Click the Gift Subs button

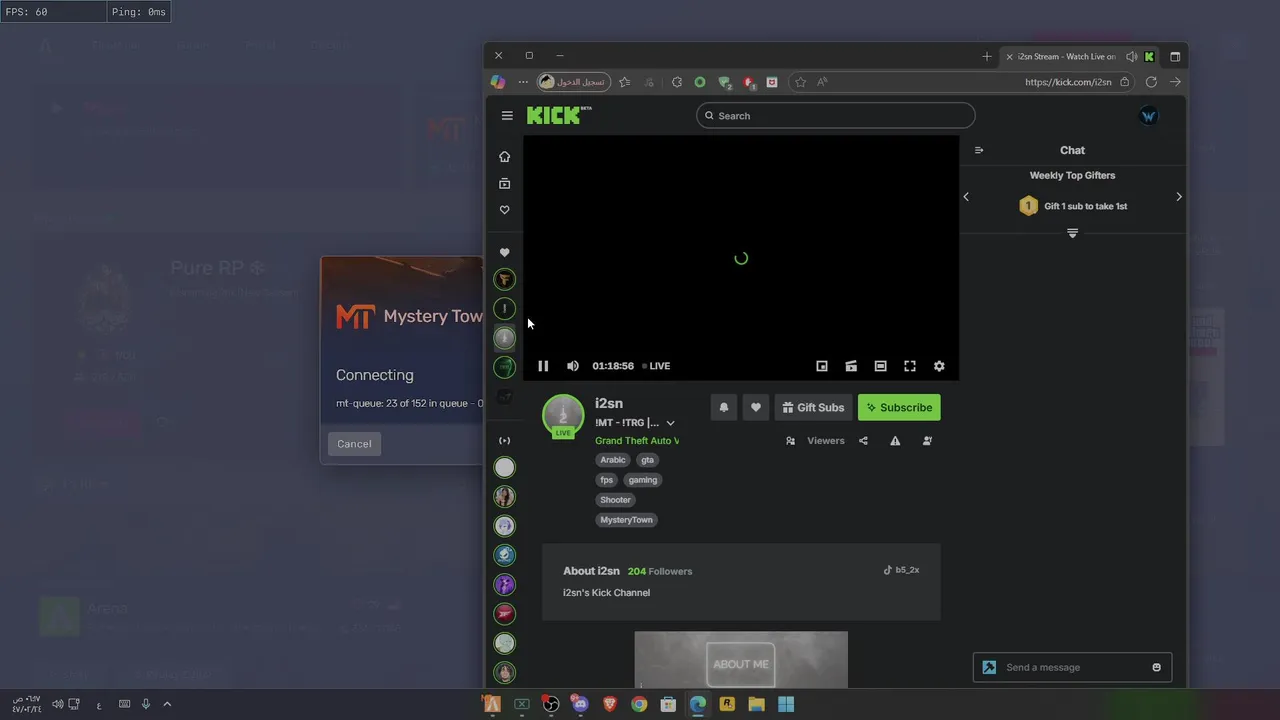coord(813,407)
